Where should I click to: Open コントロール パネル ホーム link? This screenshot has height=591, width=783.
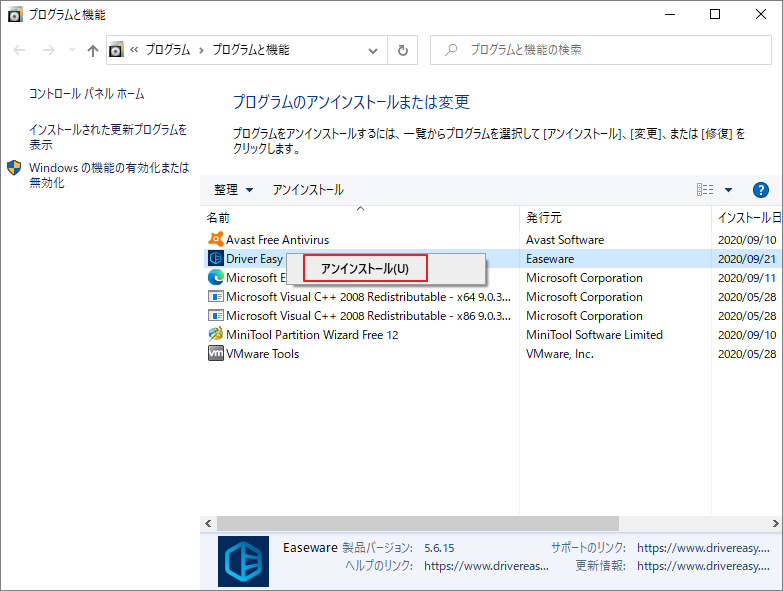coord(86,94)
